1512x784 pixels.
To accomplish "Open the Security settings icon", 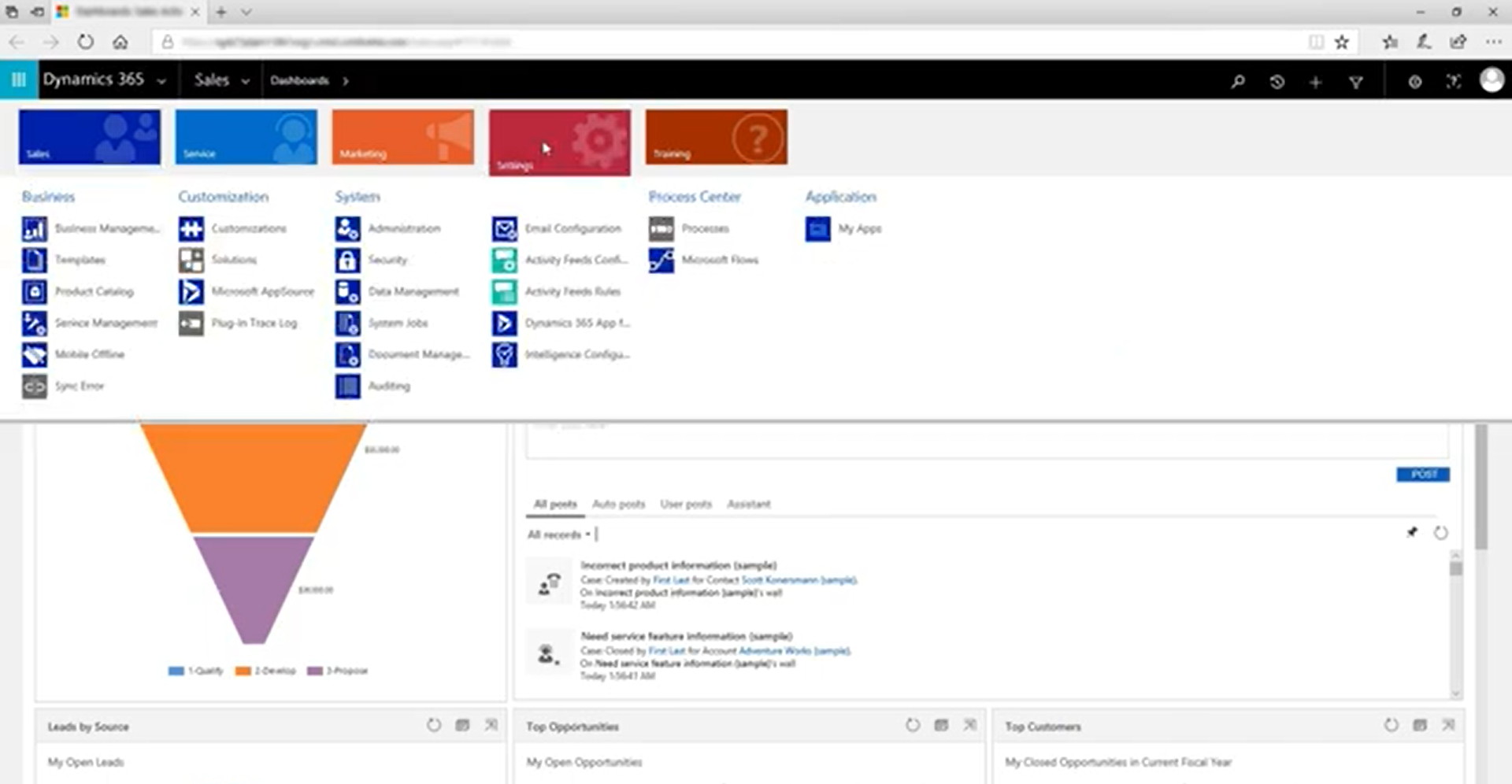I will pyautogui.click(x=347, y=260).
